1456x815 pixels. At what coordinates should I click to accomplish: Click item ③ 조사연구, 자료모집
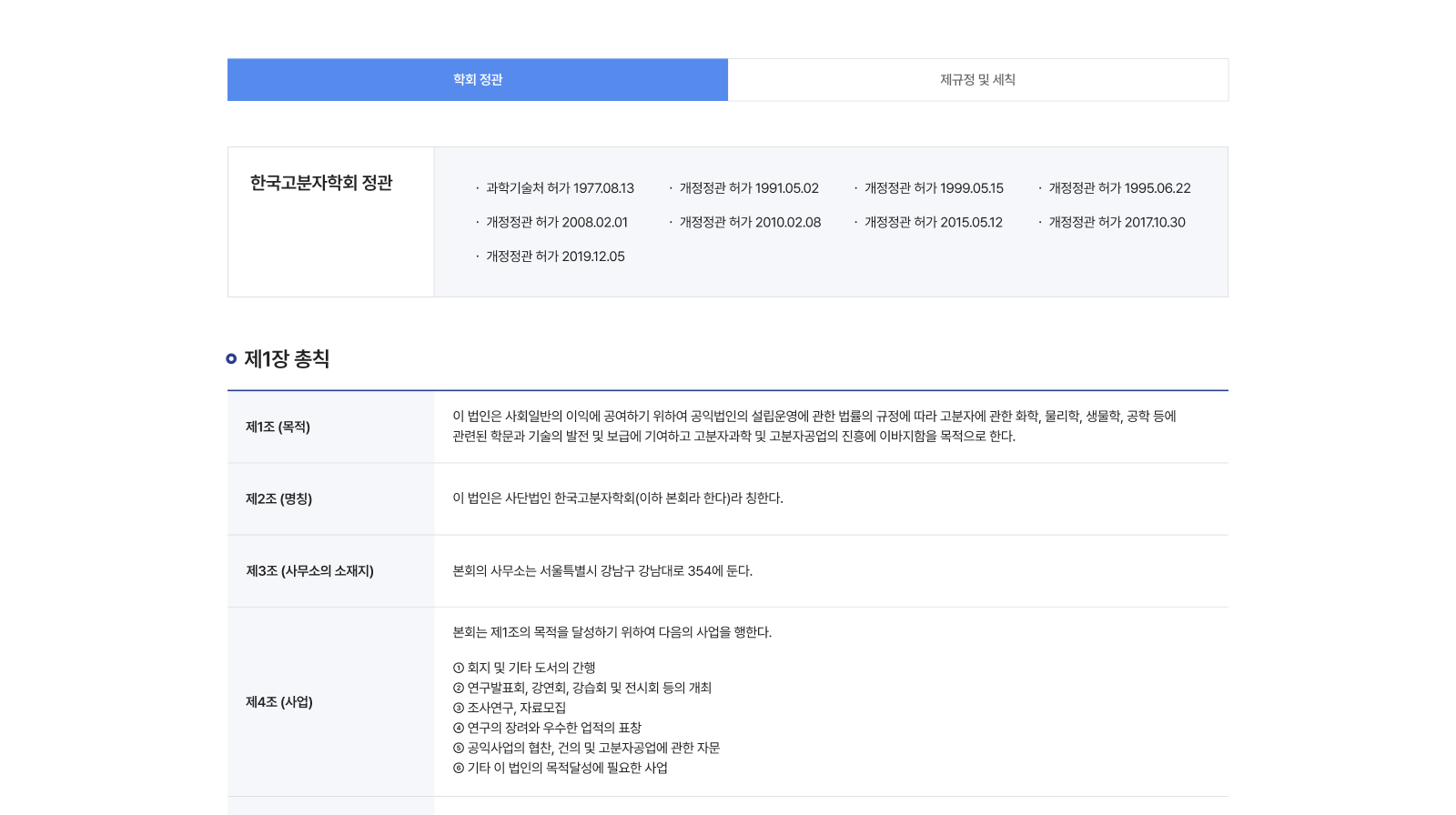click(x=509, y=708)
